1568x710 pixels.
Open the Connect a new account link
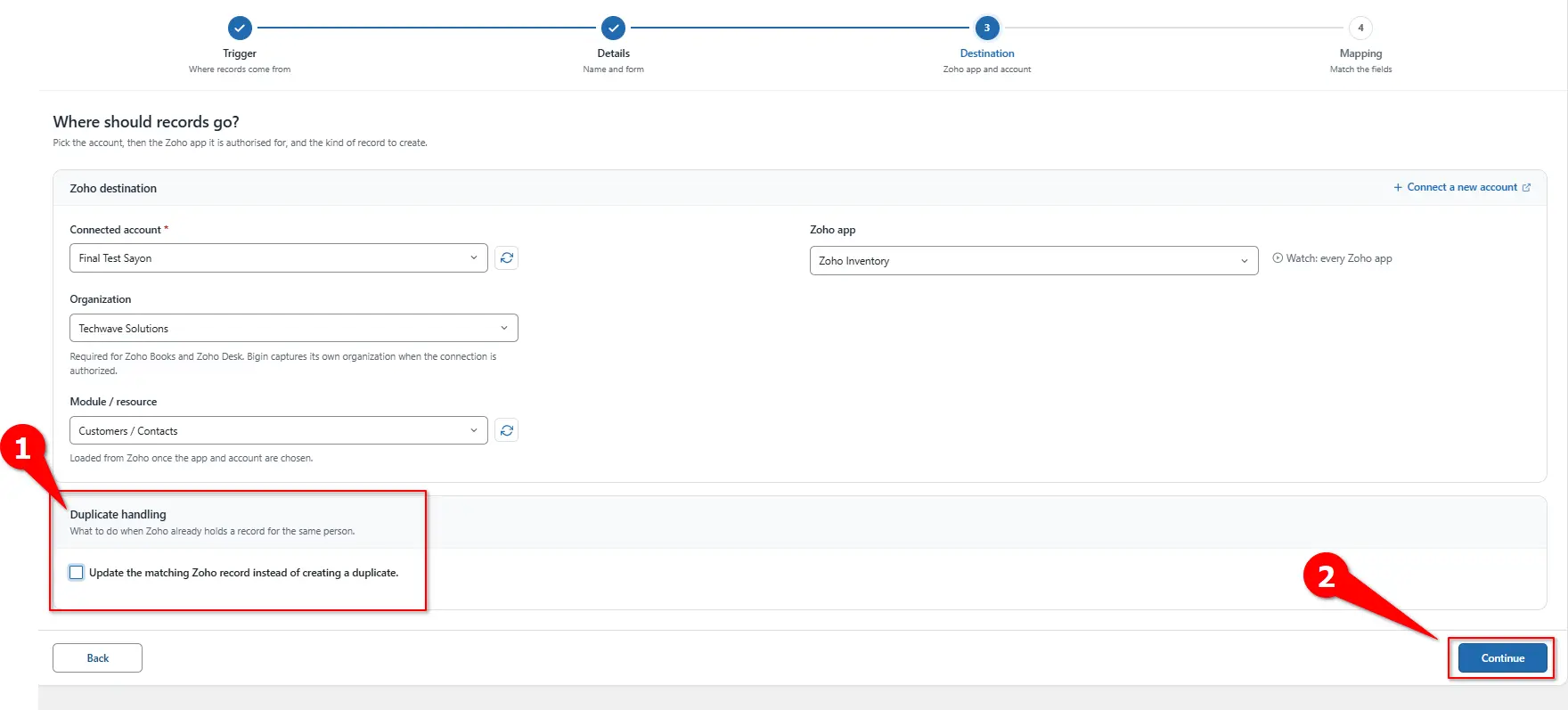tap(1462, 187)
